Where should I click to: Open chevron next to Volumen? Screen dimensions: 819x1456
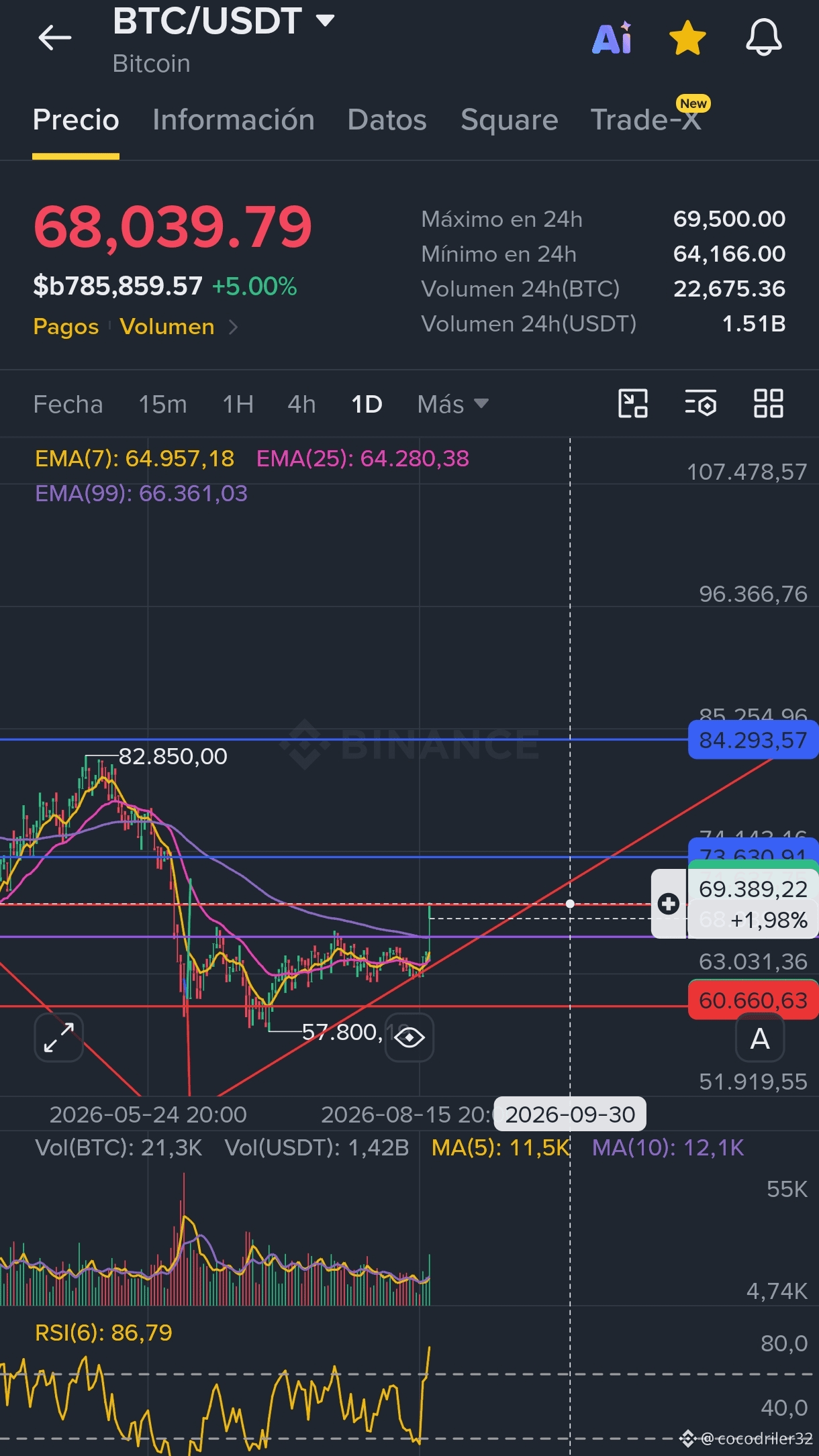point(233,327)
